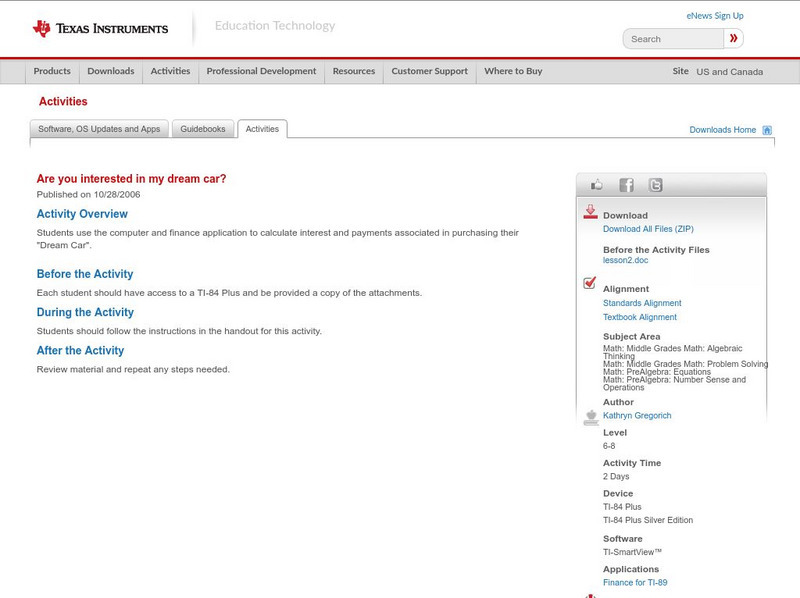Click the Downloads Home house icon

point(767,130)
